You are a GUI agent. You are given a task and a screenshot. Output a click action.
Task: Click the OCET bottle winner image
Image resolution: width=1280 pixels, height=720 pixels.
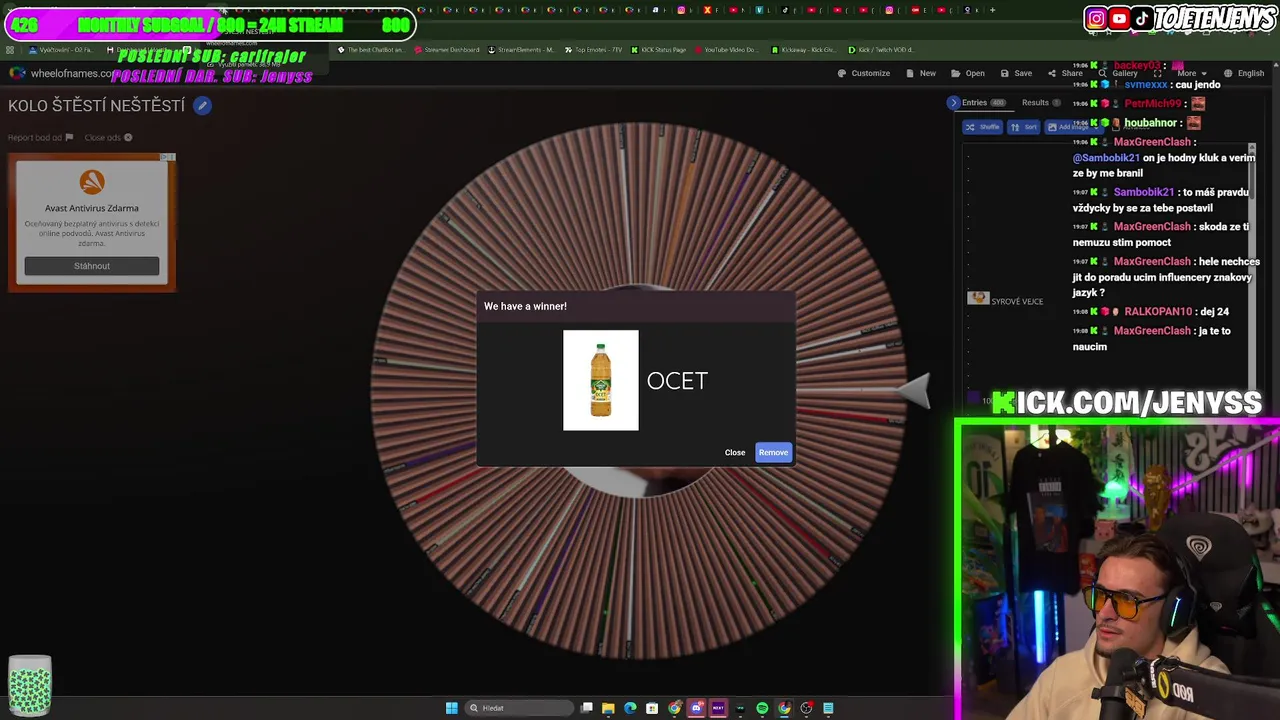(x=601, y=380)
